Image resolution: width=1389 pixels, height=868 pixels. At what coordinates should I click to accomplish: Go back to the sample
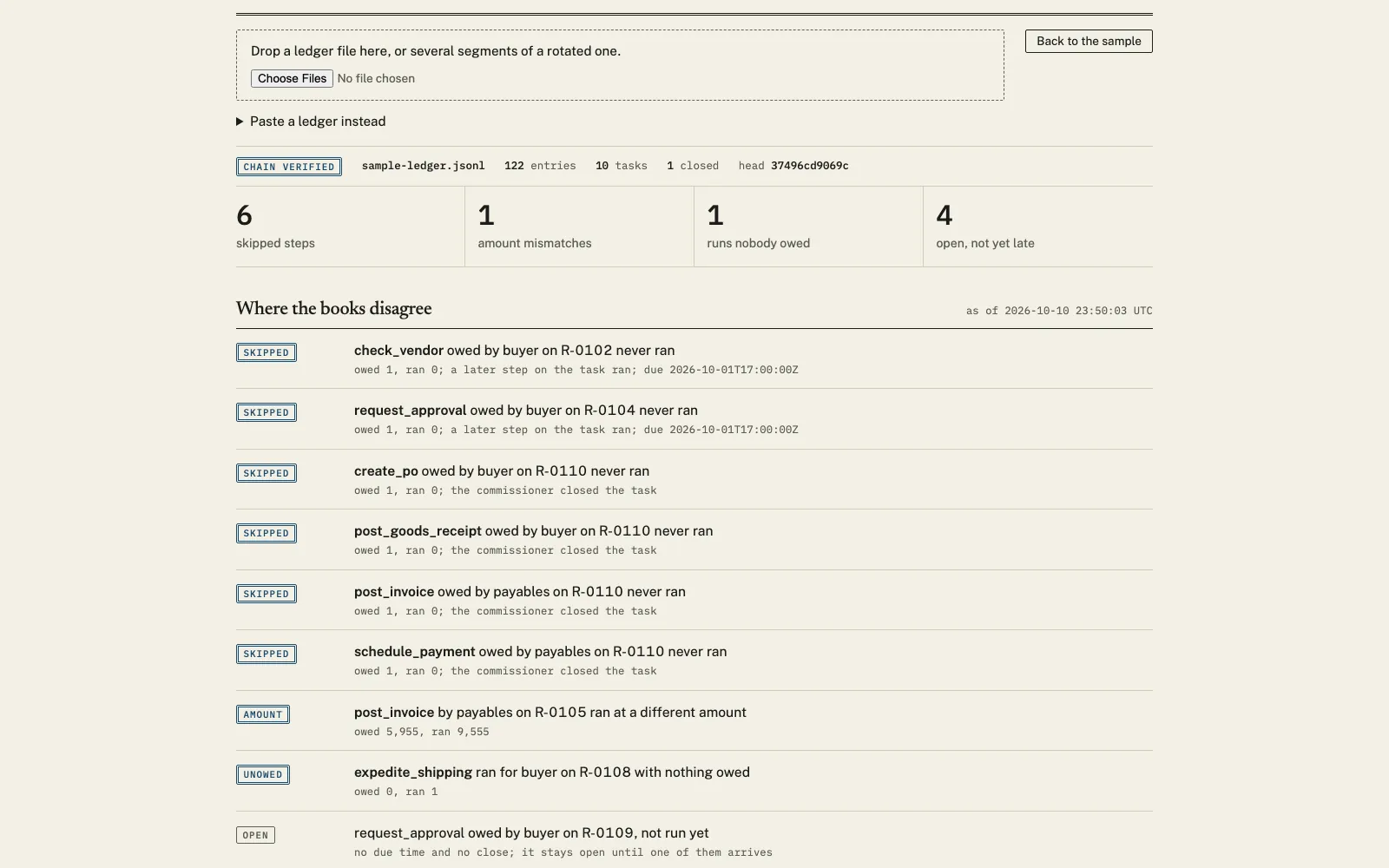pos(1089,41)
